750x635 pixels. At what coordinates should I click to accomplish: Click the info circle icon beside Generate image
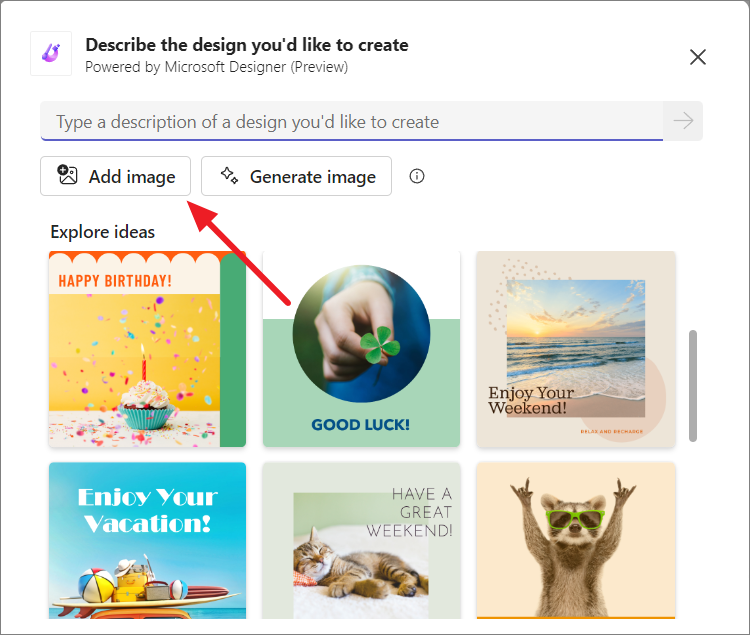(417, 176)
